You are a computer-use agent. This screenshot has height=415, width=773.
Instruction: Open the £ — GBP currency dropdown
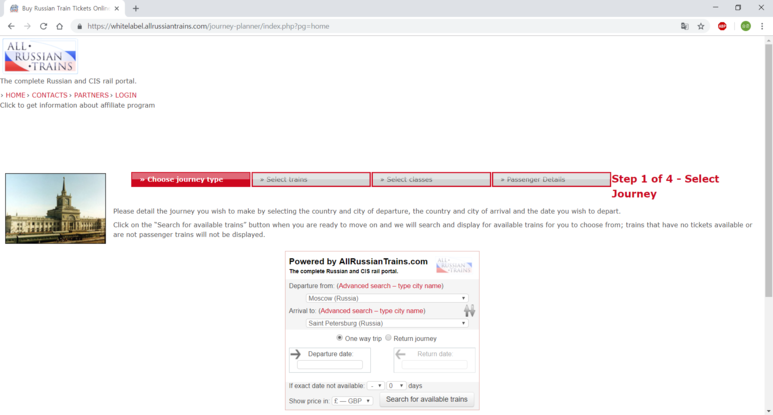(352, 401)
